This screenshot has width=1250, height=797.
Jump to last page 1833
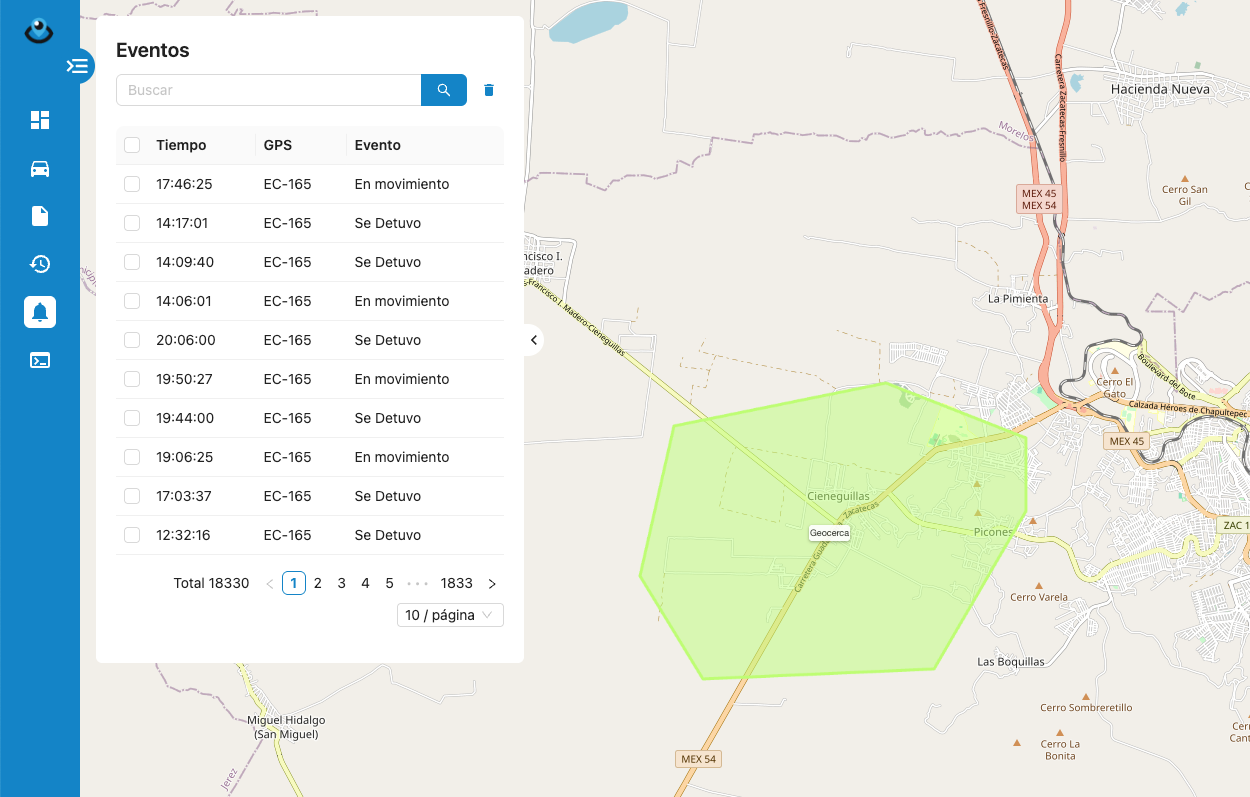456,583
